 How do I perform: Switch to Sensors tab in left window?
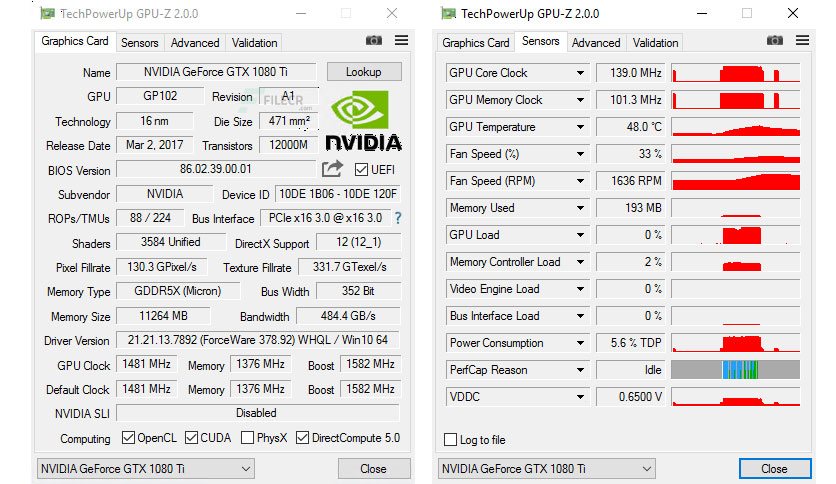tap(140, 43)
